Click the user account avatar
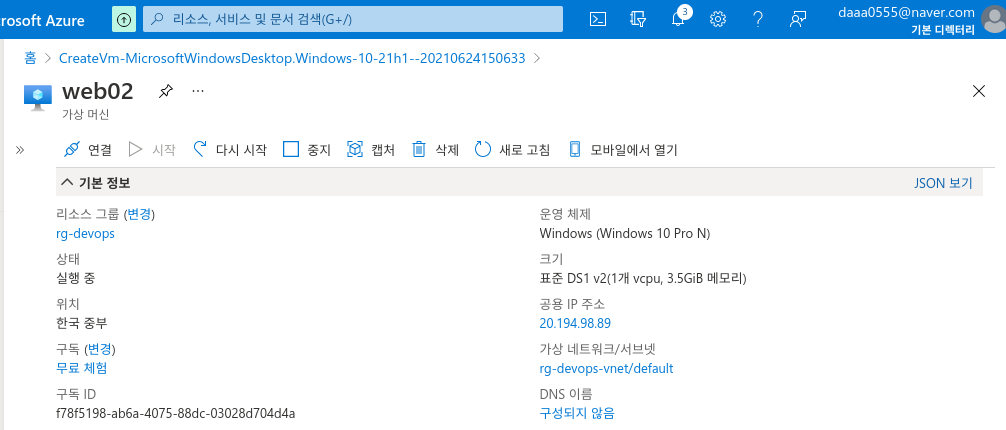 click(x=994, y=19)
